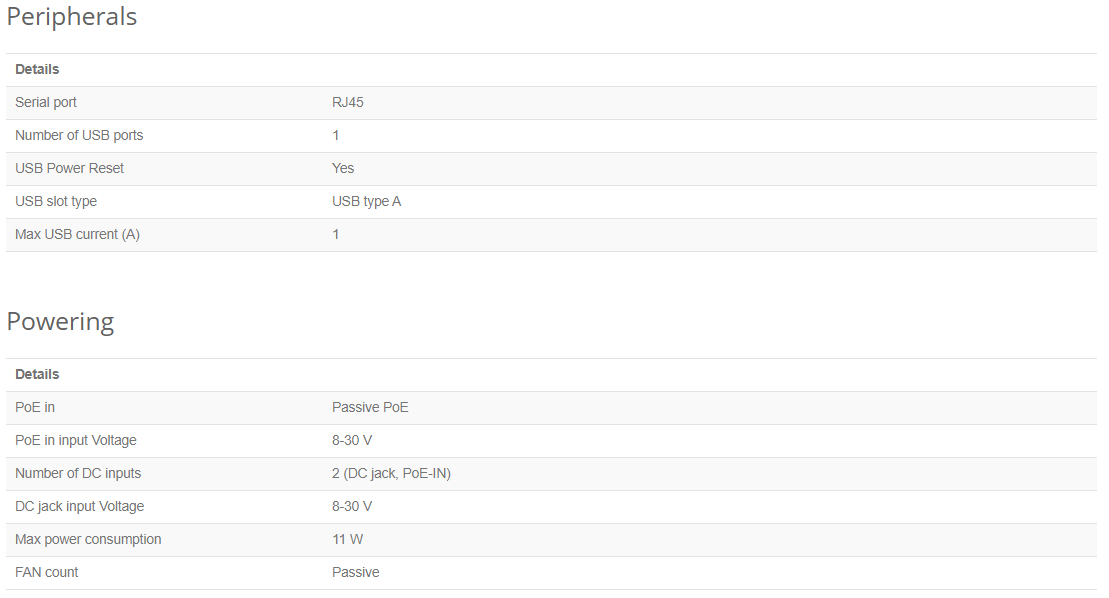Click the Yes value for USB Power Reset
Image resolution: width=1109 pixels, height=598 pixels.
343,168
